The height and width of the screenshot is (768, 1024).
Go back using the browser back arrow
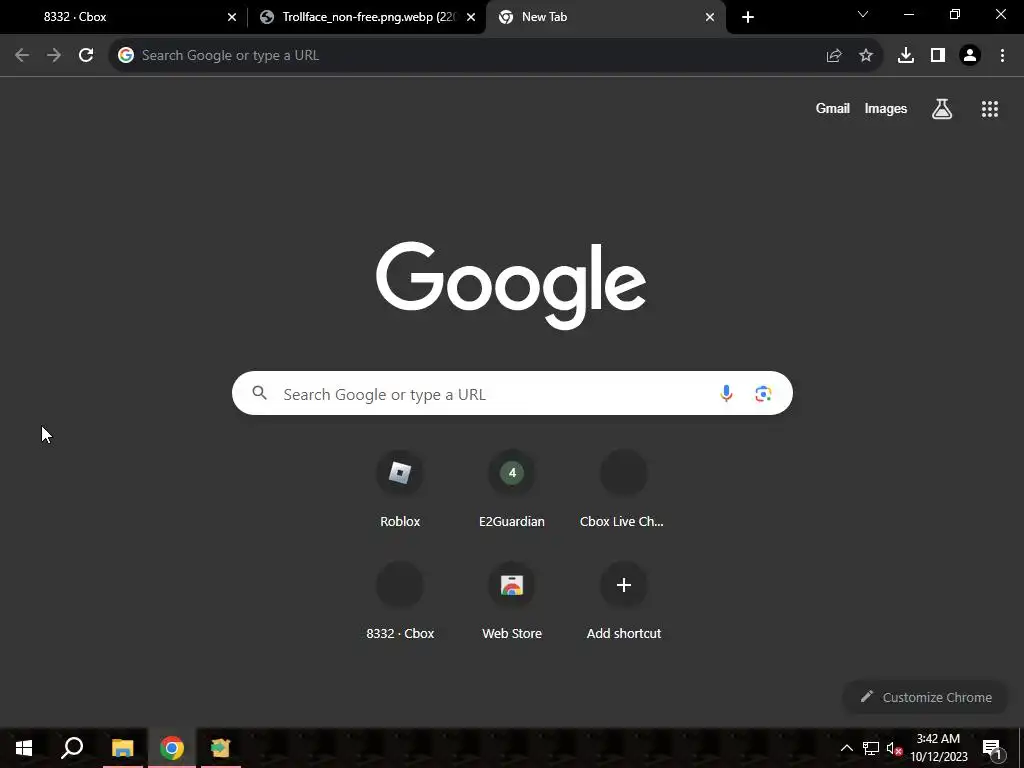(x=22, y=56)
